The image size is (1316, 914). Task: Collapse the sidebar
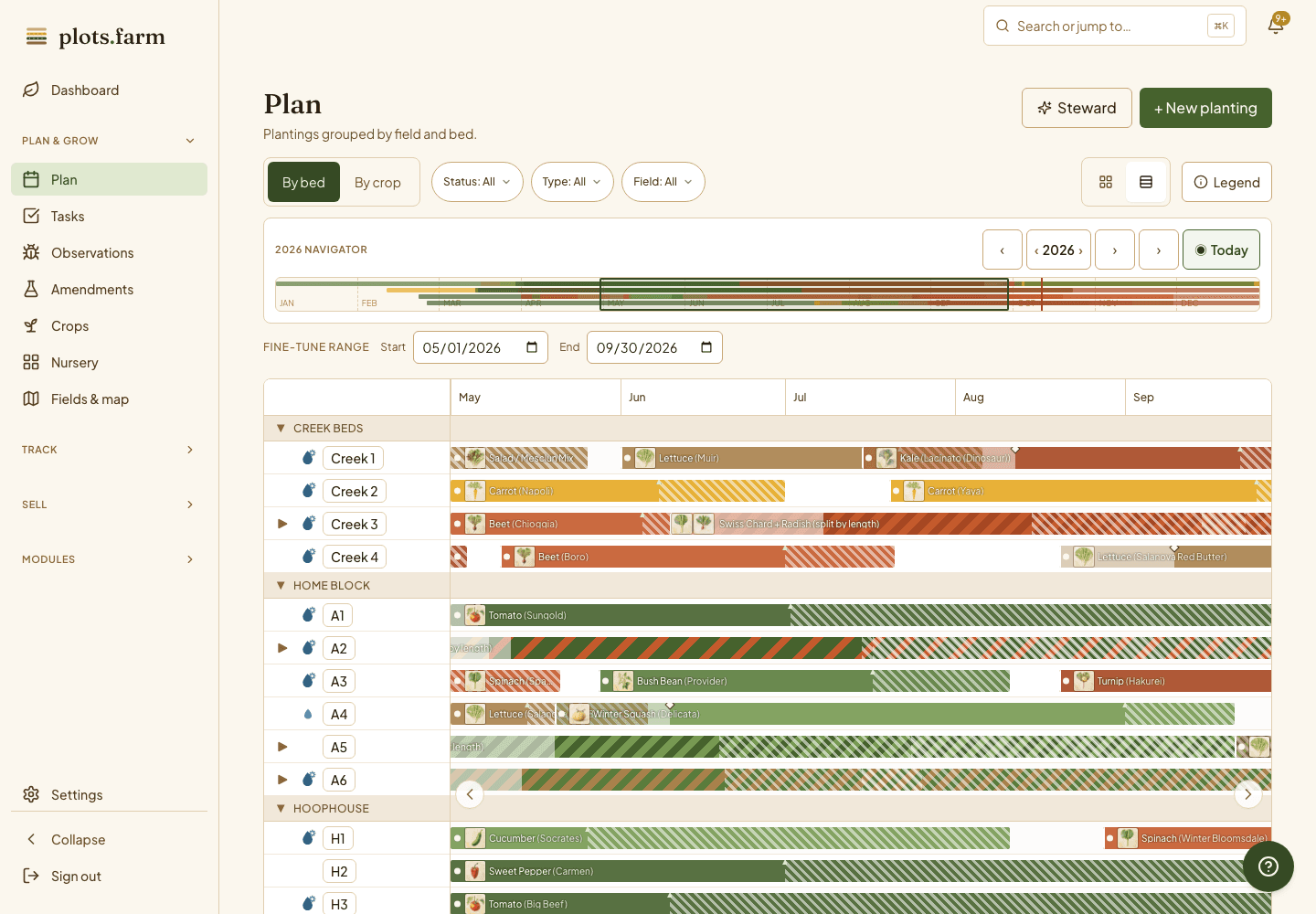109,839
